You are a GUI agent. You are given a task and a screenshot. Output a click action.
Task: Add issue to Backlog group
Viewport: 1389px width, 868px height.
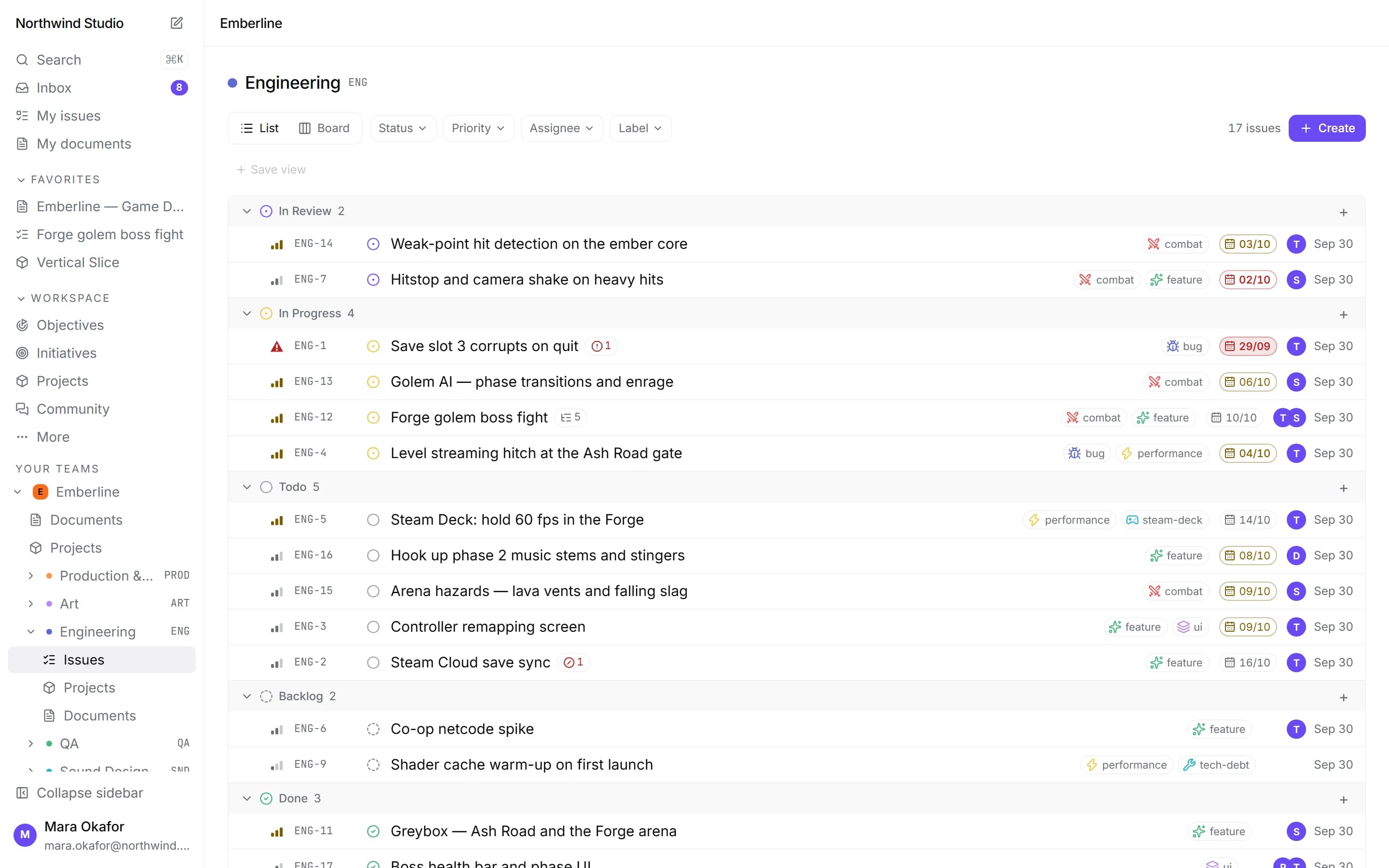(x=1344, y=697)
